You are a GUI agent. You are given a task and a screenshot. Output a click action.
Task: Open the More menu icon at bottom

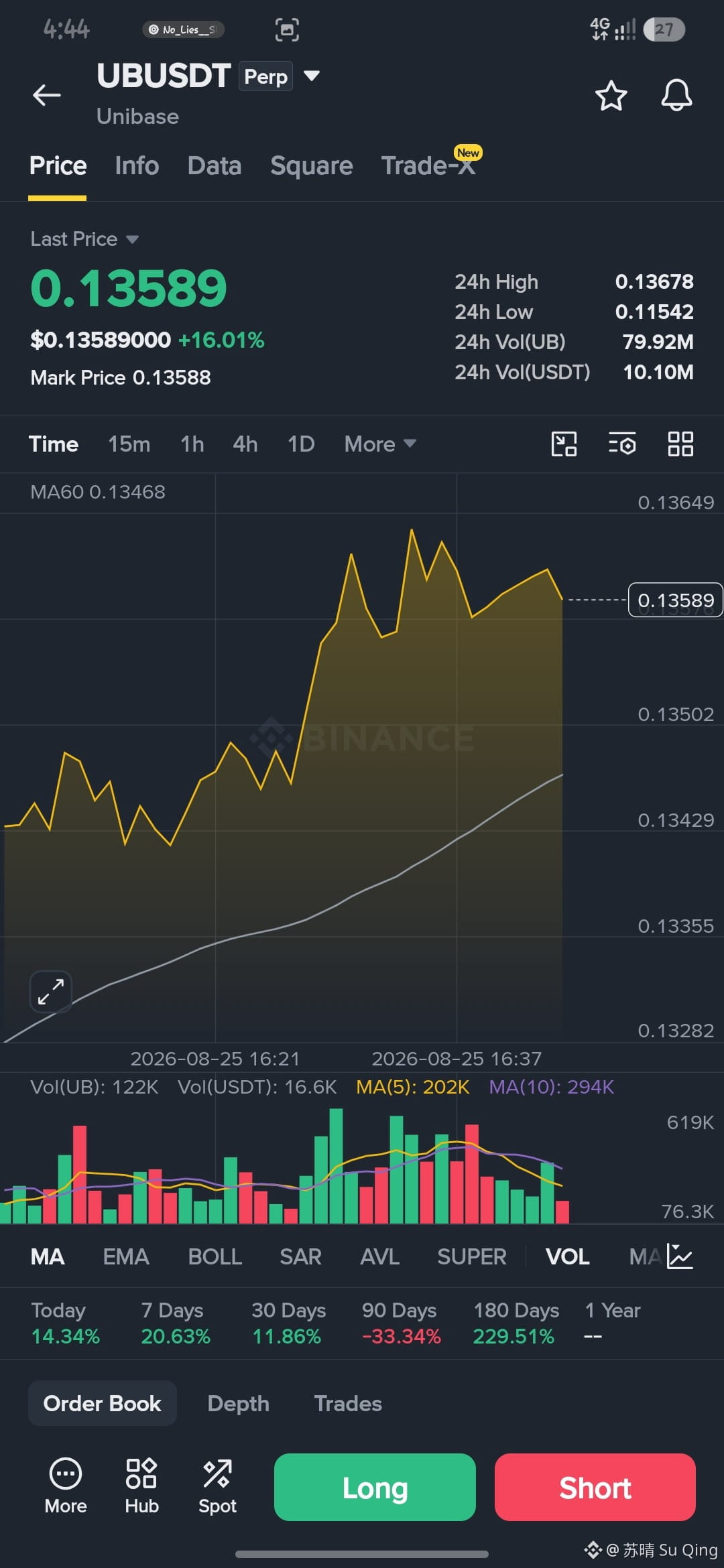pos(66,1486)
